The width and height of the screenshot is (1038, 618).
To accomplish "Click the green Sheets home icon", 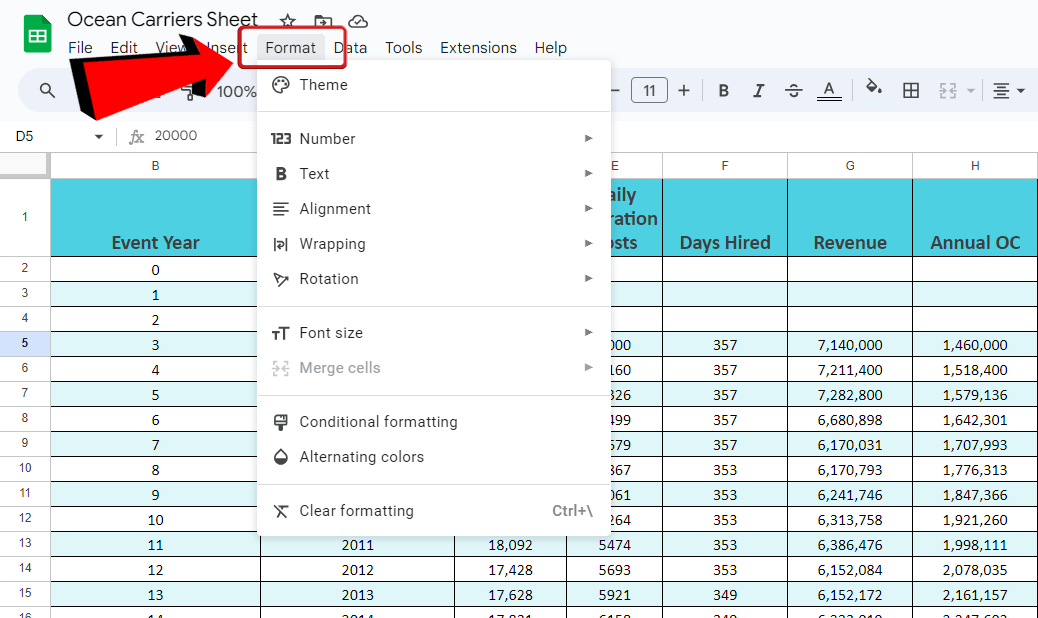I will tap(36, 33).
